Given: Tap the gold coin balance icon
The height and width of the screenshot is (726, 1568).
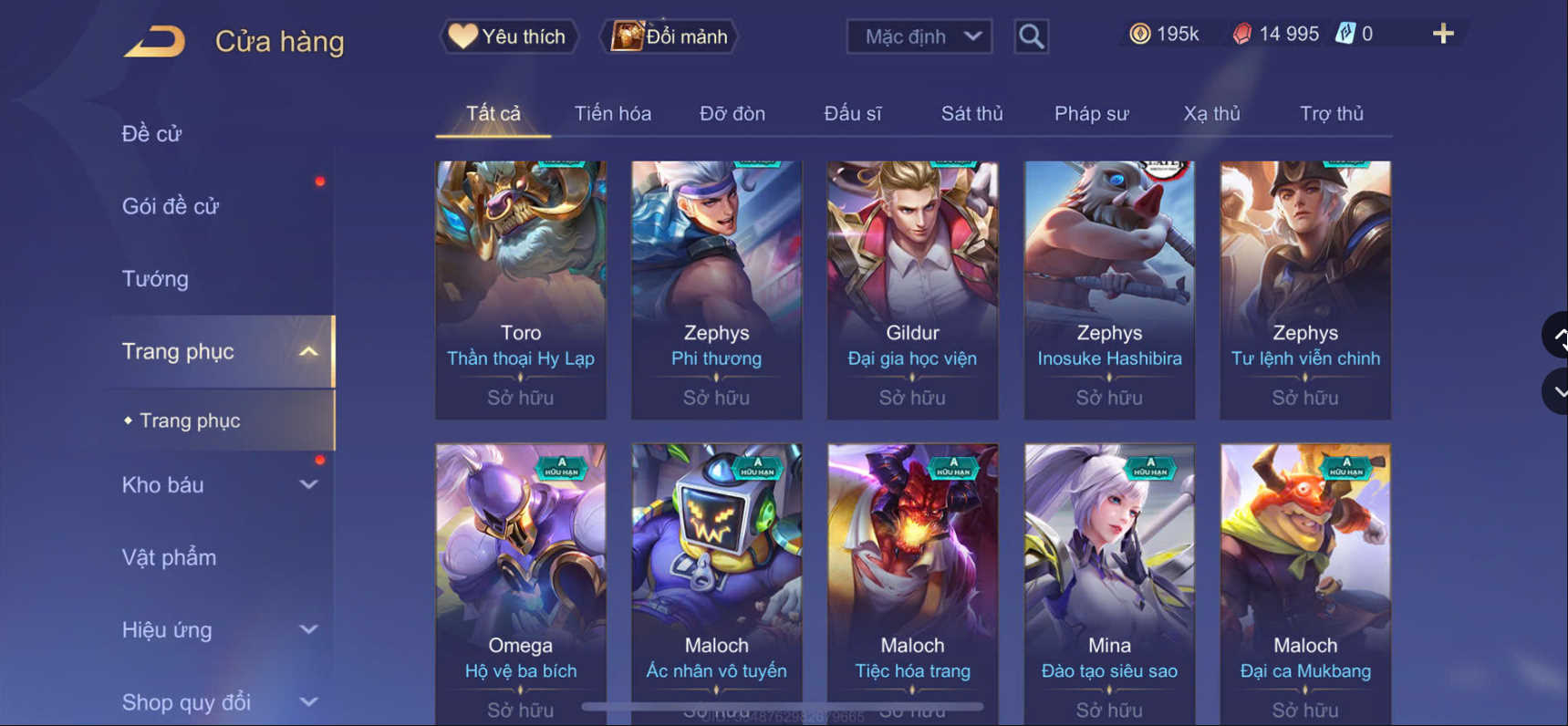Looking at the screenshot, I should (1140, 34).
